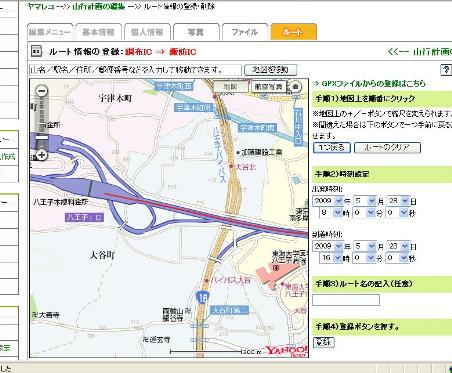
Task: Click the route 16 highway shield on map
Action: click(x=202, y=297)
